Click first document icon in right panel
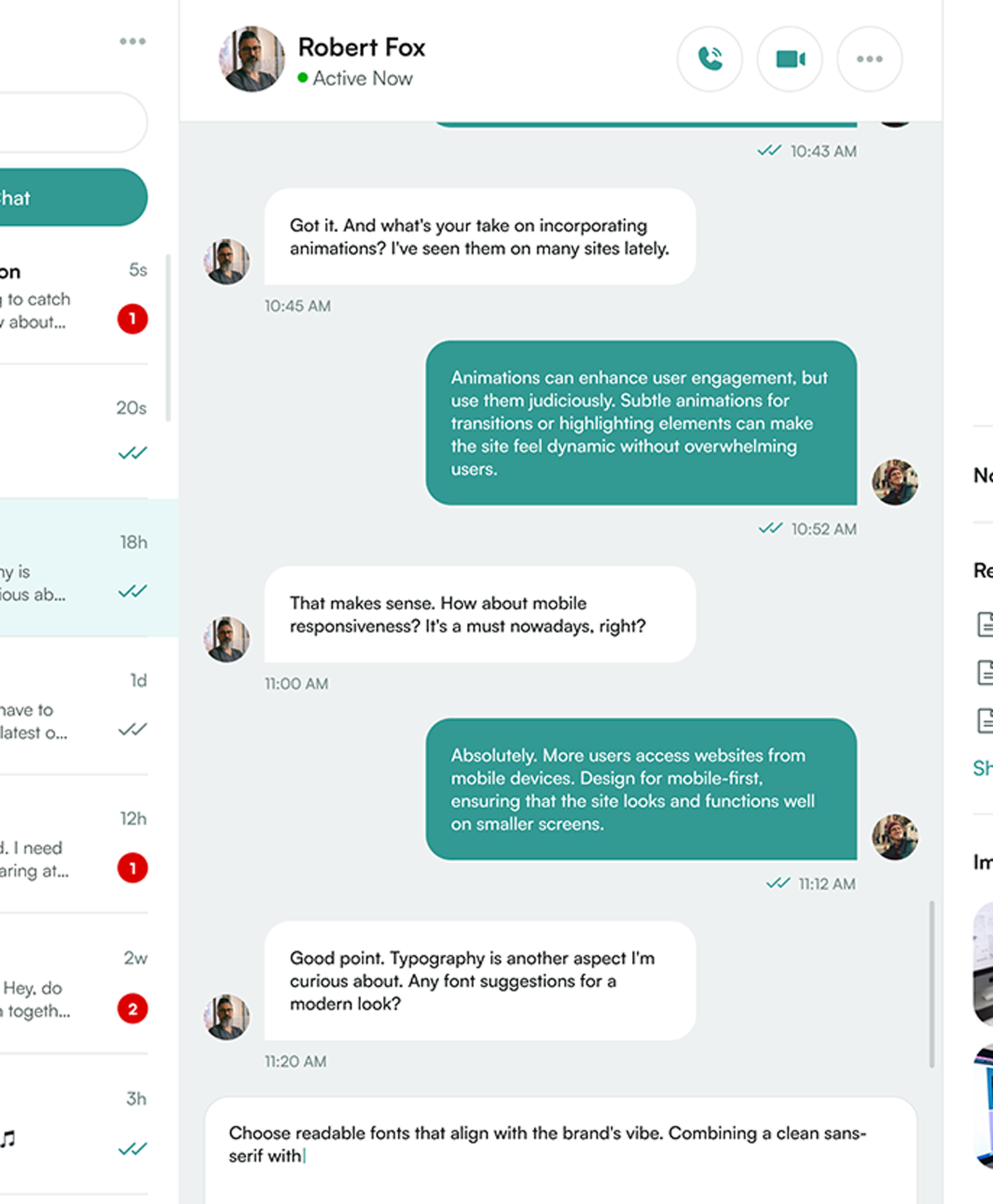993x1204 pixels. 984,624
